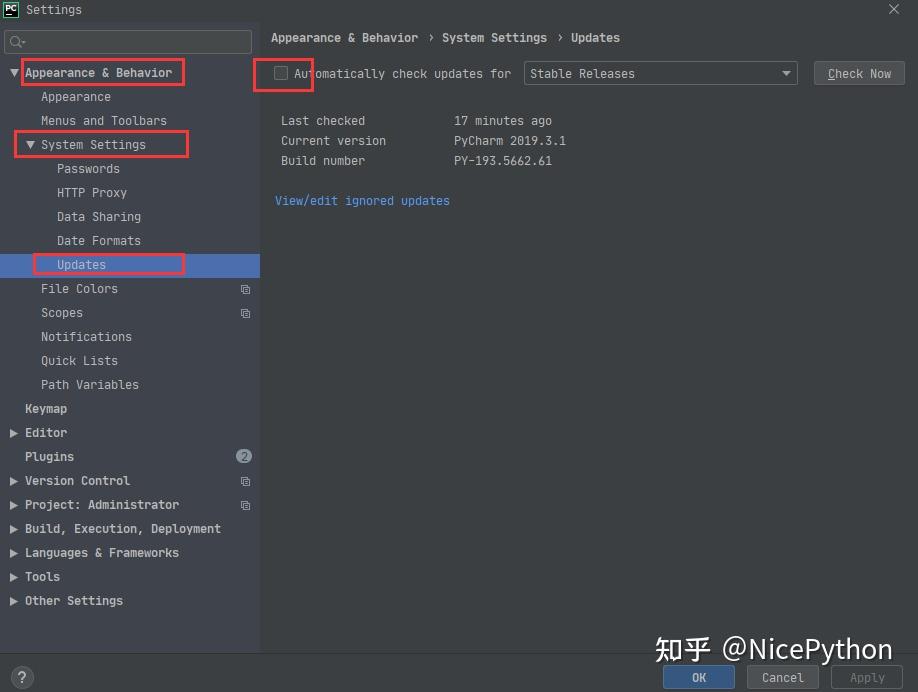Expand the Tools section arrow
Viewport: 918px width, 692px height.
(x=14, y=577)
